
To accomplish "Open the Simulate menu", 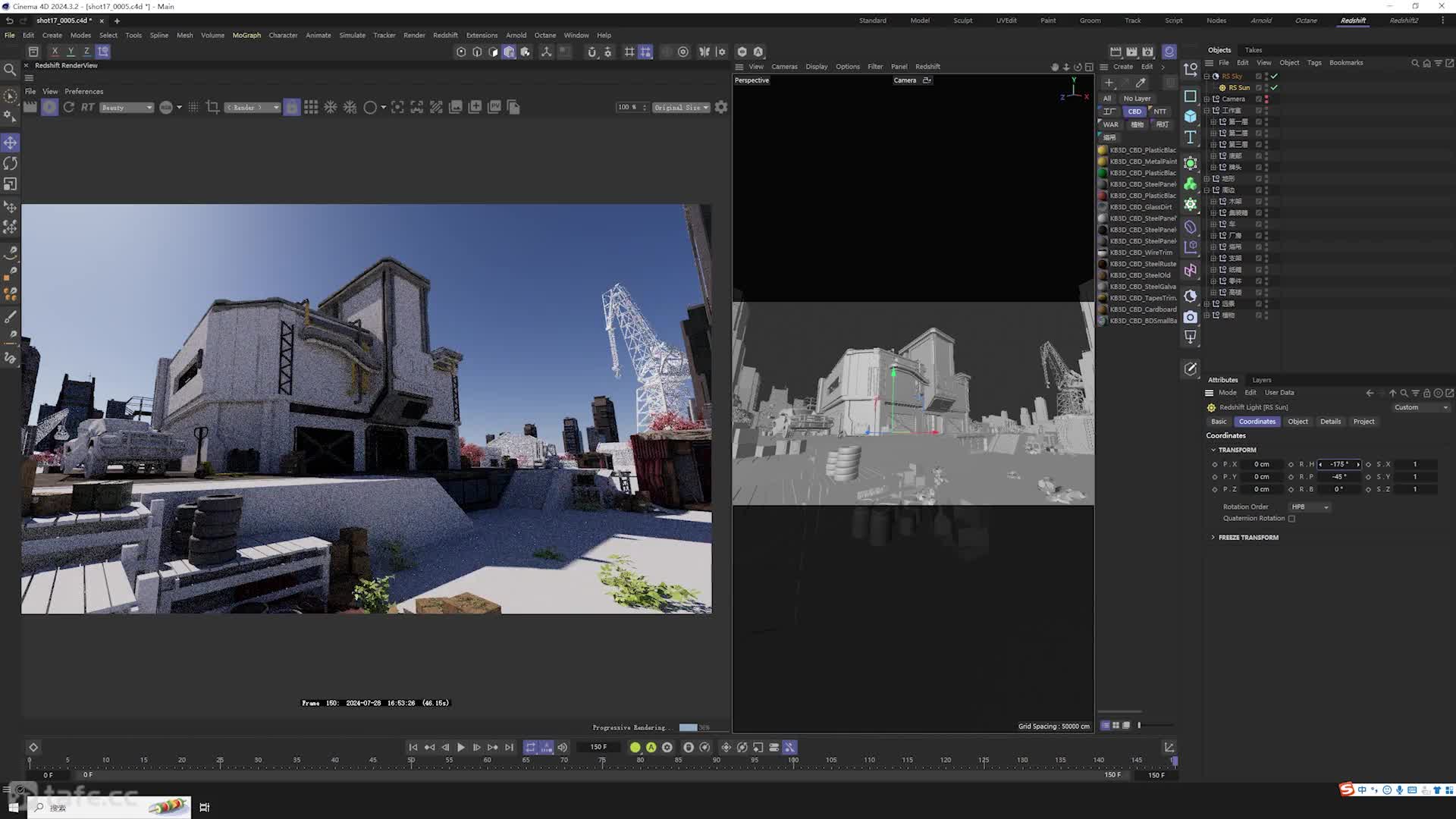I will (x=352, y=36).
